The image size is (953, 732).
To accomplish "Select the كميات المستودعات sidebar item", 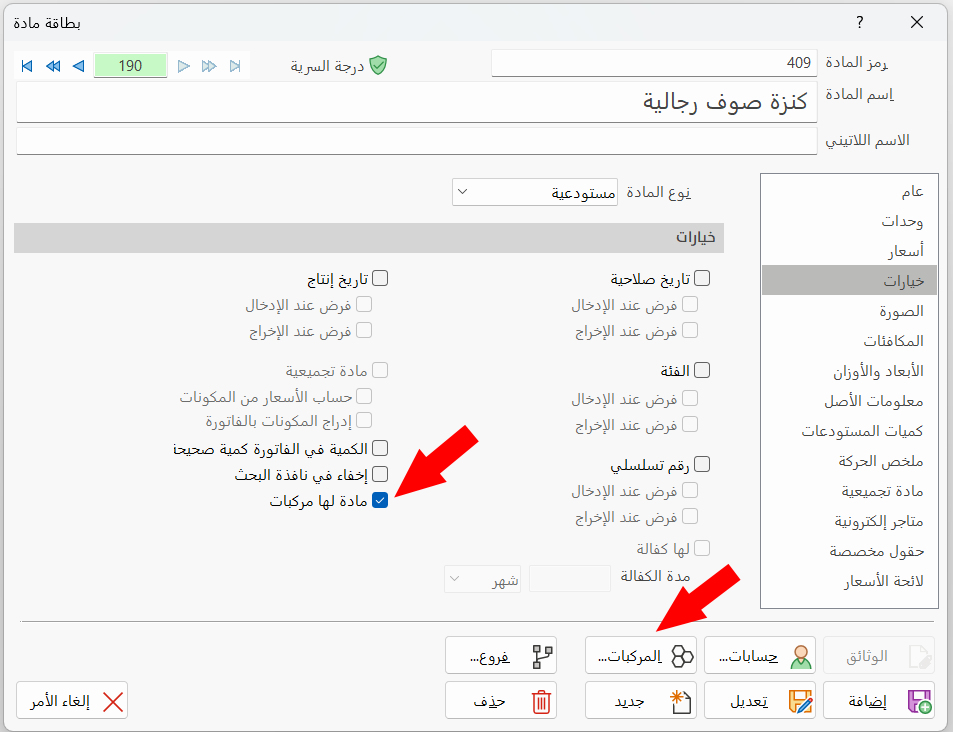I will coord(849,430).
